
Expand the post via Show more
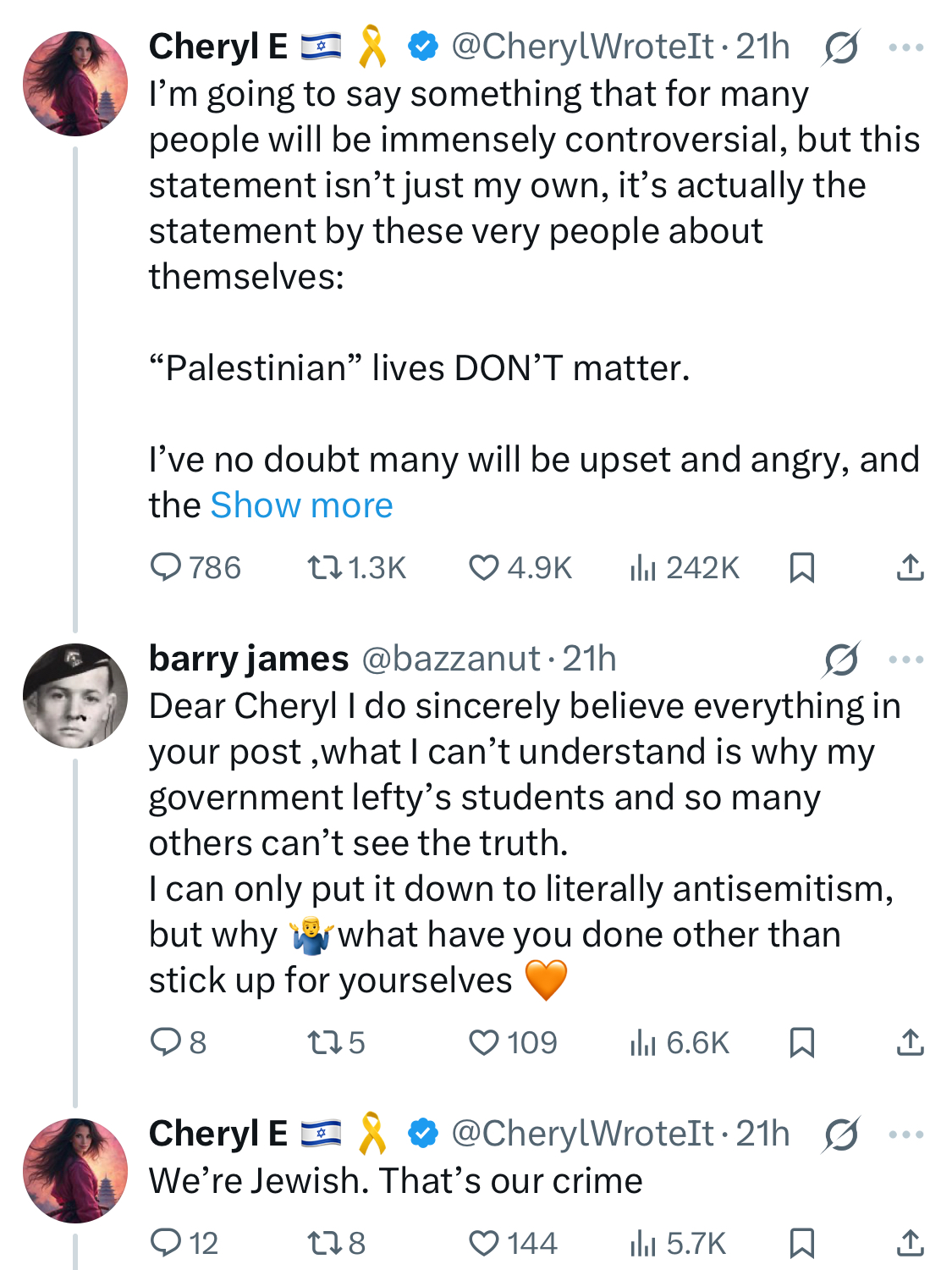click(x=302, y=505)
